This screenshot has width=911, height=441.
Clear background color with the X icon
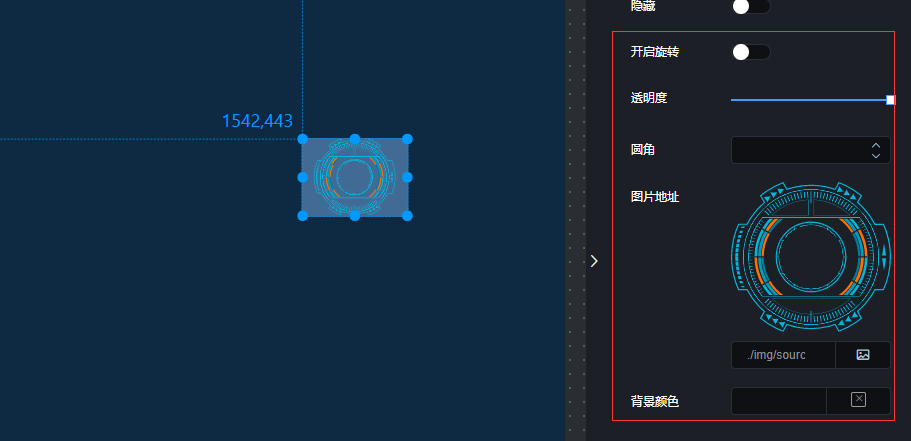coord(858,400)
